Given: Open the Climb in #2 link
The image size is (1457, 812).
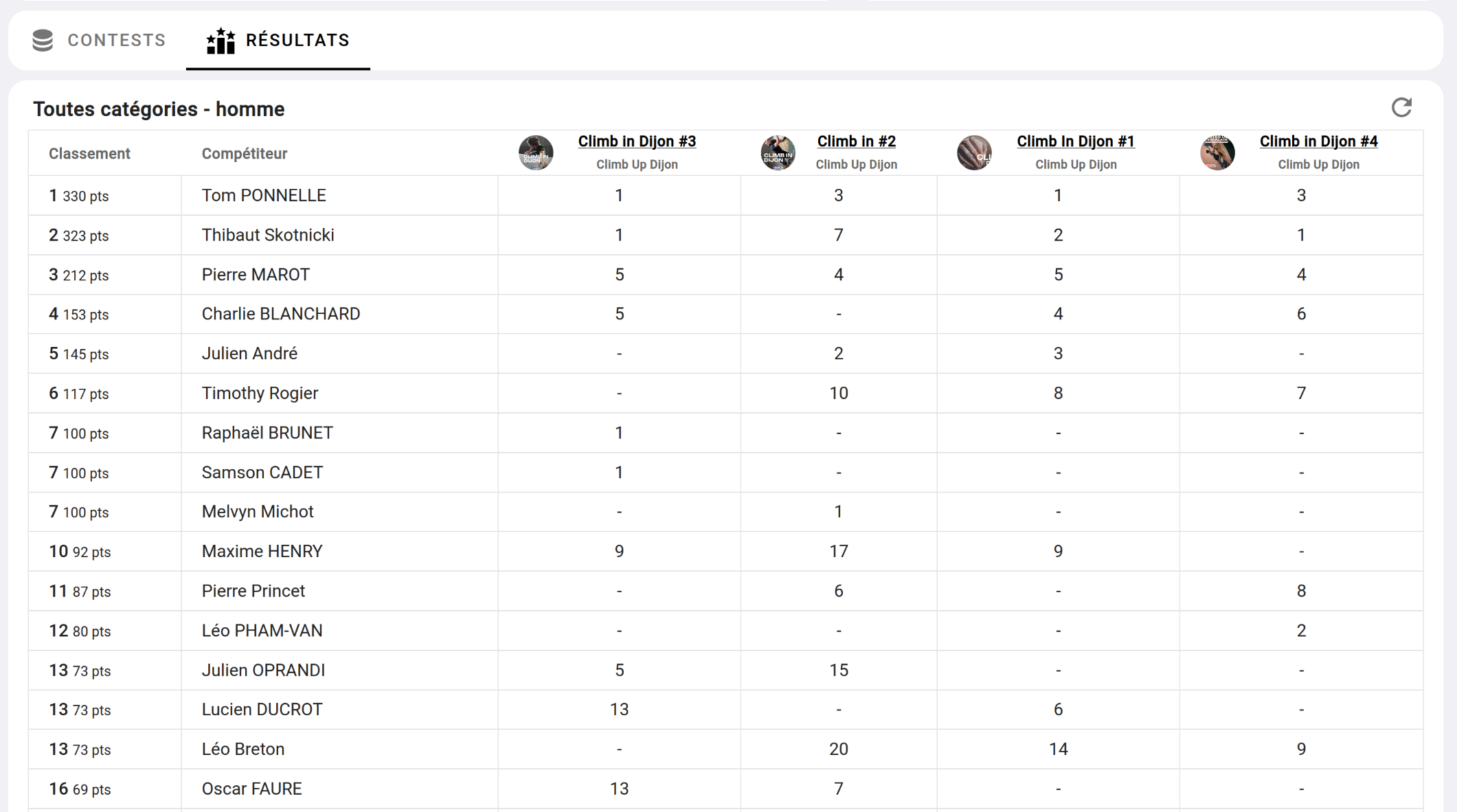Looking at the screenshot, I should click(x=856, y=142).
